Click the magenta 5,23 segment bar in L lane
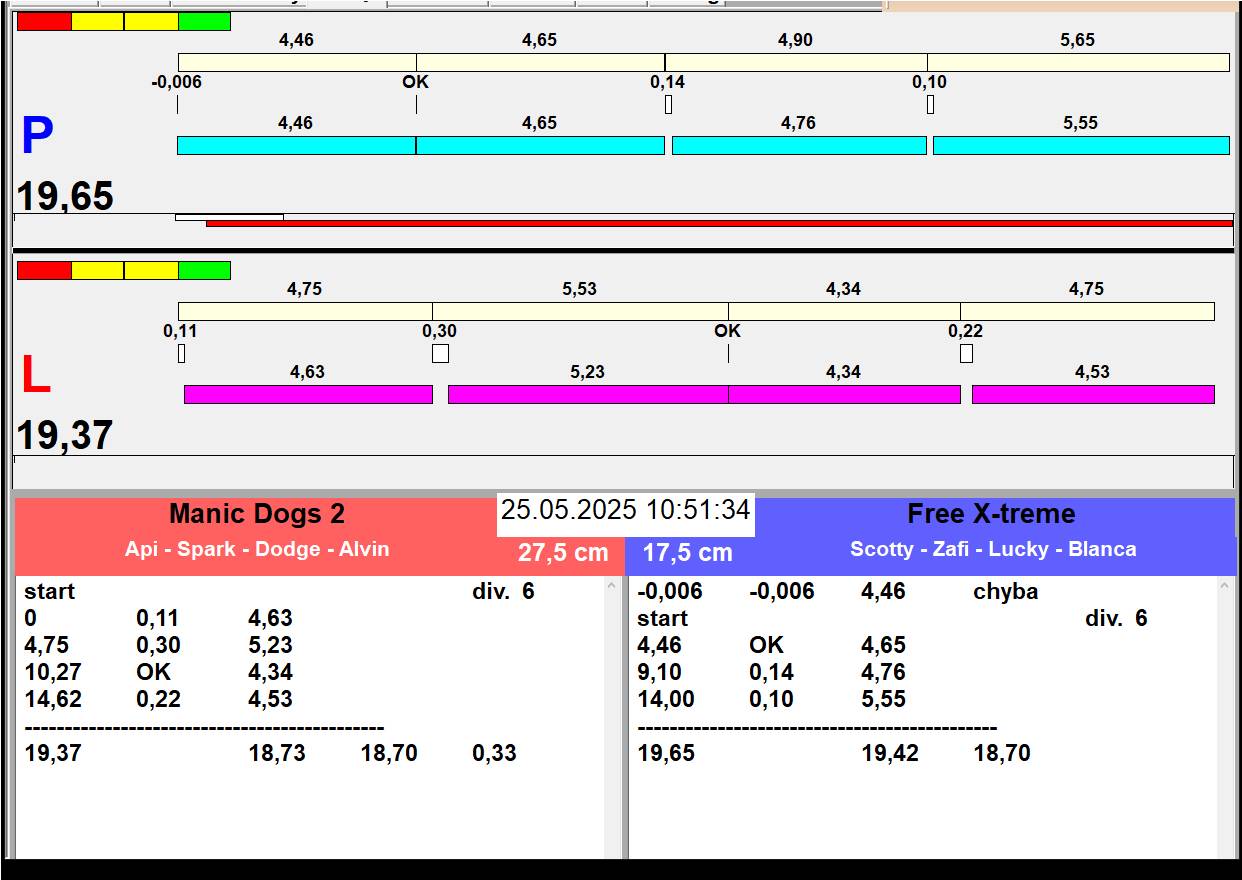 (x=587, y=394)
